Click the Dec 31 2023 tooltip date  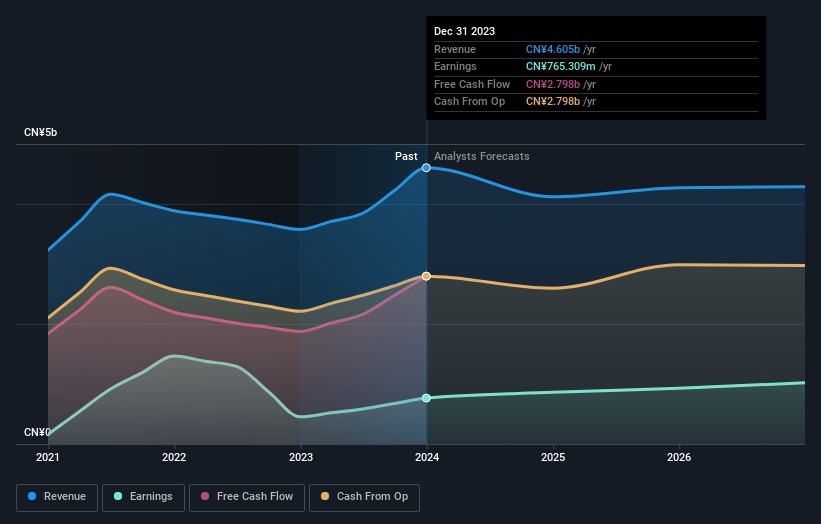pos(464,31)
